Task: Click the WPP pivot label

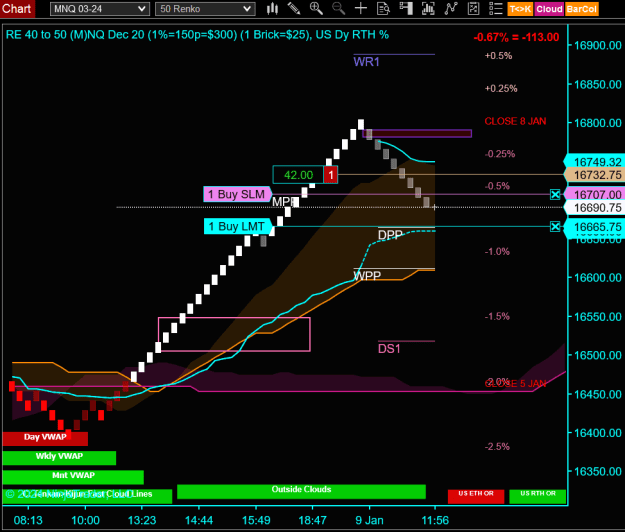Action: 367,275
